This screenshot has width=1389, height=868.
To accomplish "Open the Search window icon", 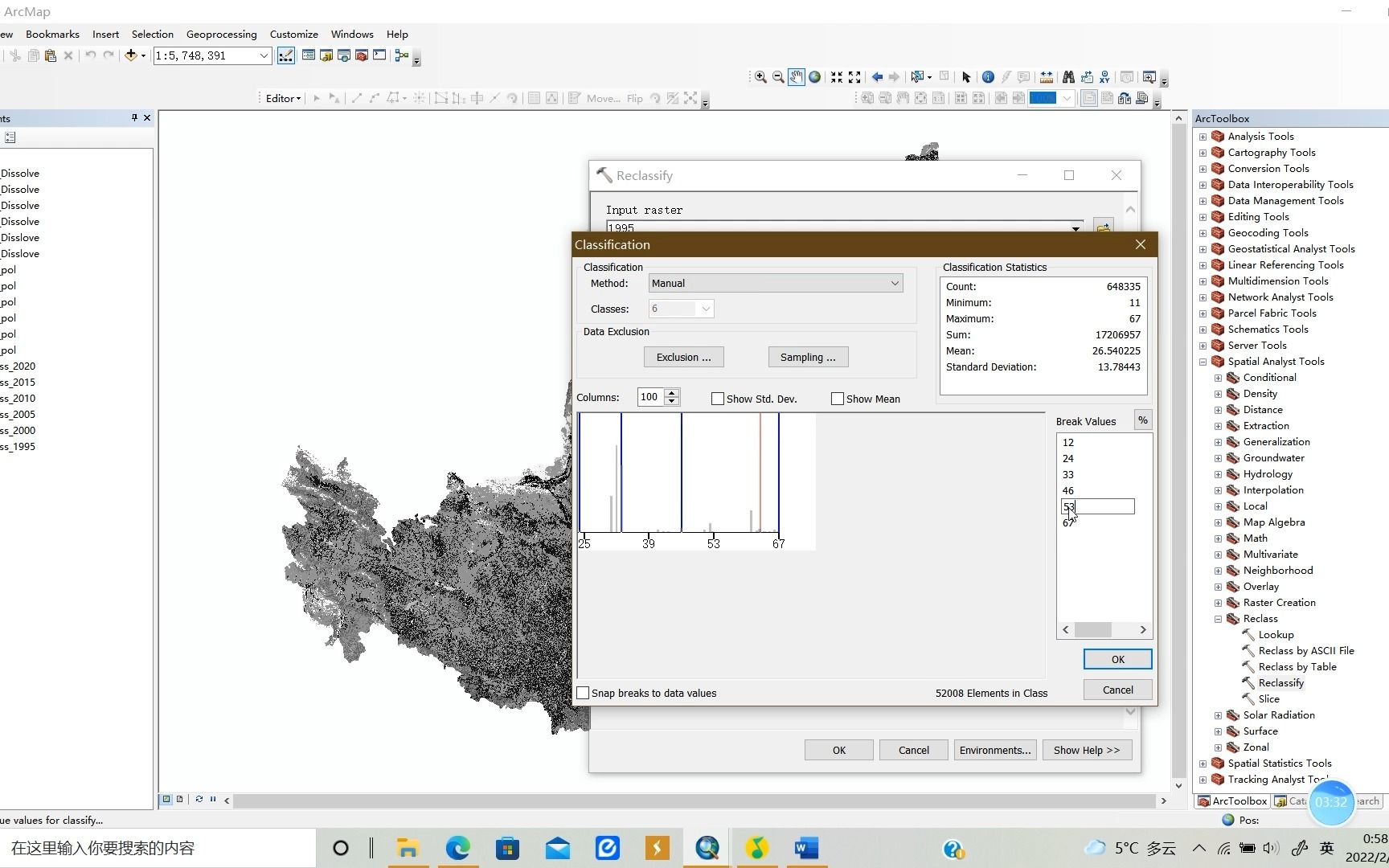I will pos(343,55).
